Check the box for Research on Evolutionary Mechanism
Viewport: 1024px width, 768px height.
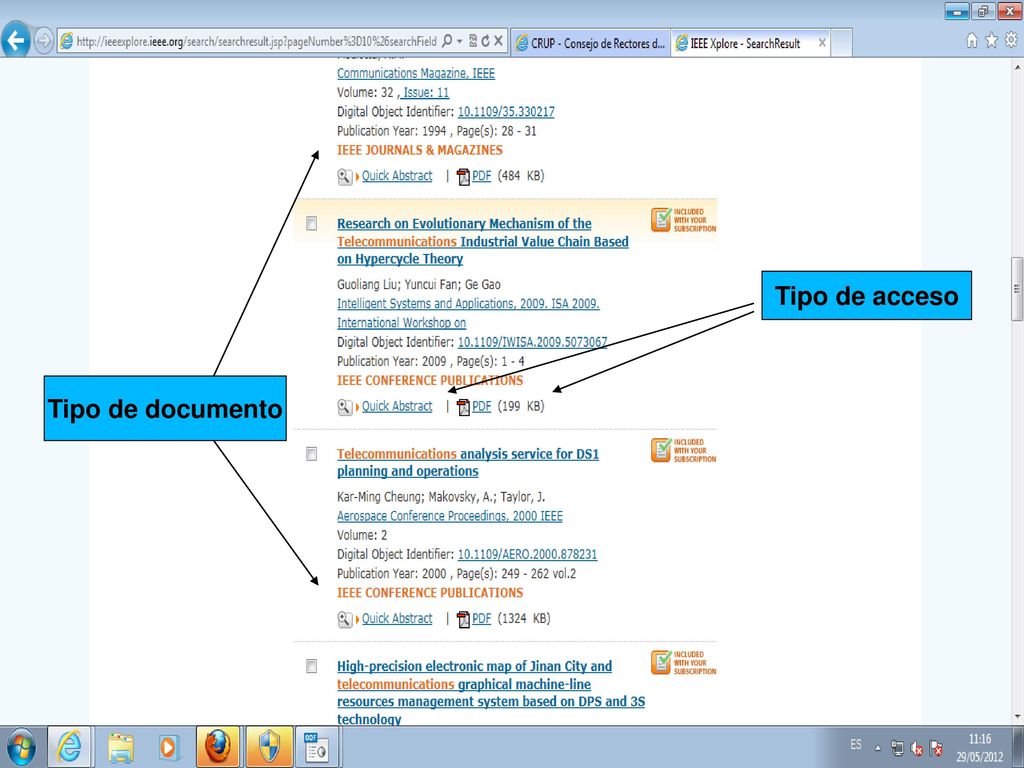312,223
